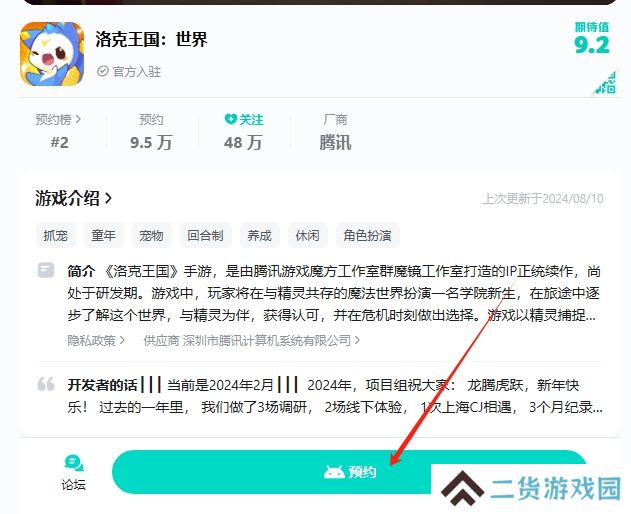
Task: Select the 角色扮演 tag
Action: tap(367, 235)
